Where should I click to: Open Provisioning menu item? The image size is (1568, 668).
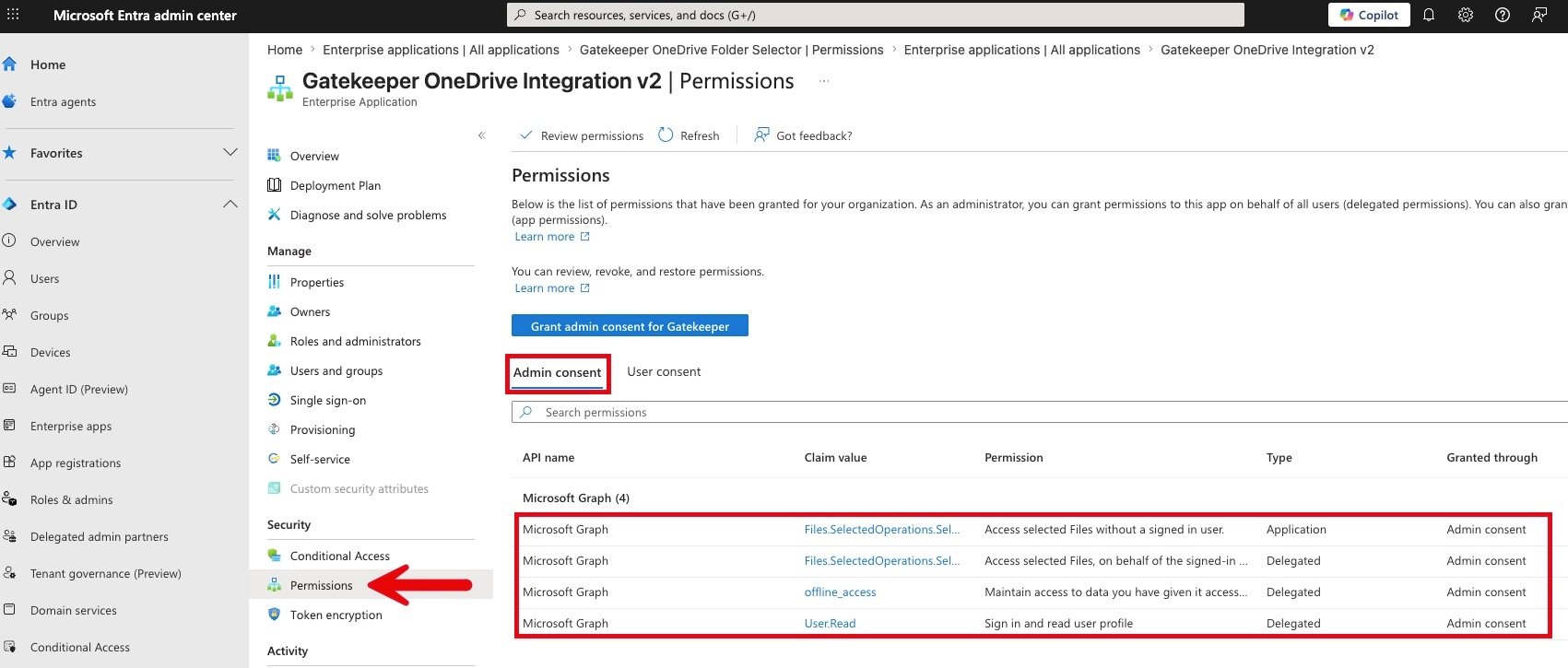click(x=323, y=429)
